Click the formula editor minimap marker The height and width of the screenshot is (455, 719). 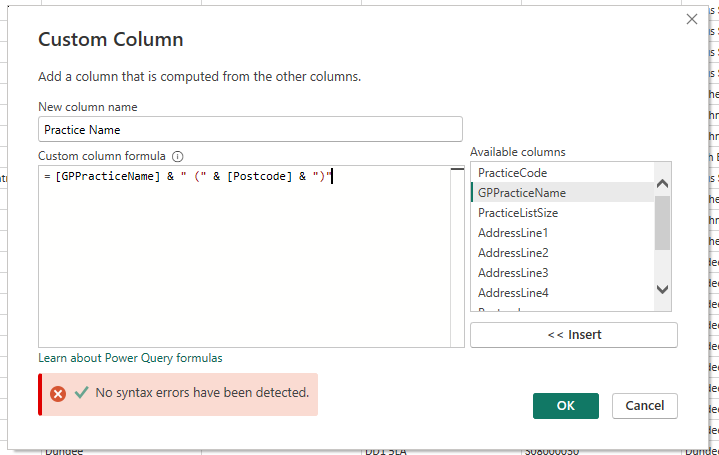point(457,169)
